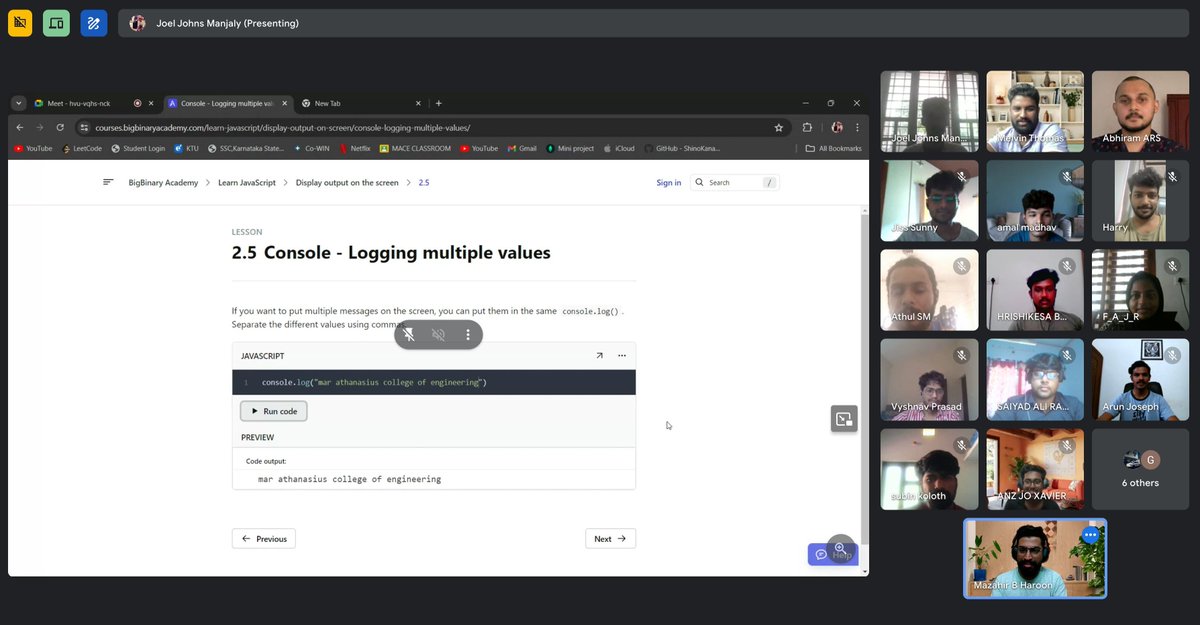Select Abhiram ARS video tile

pos(1140,110)
